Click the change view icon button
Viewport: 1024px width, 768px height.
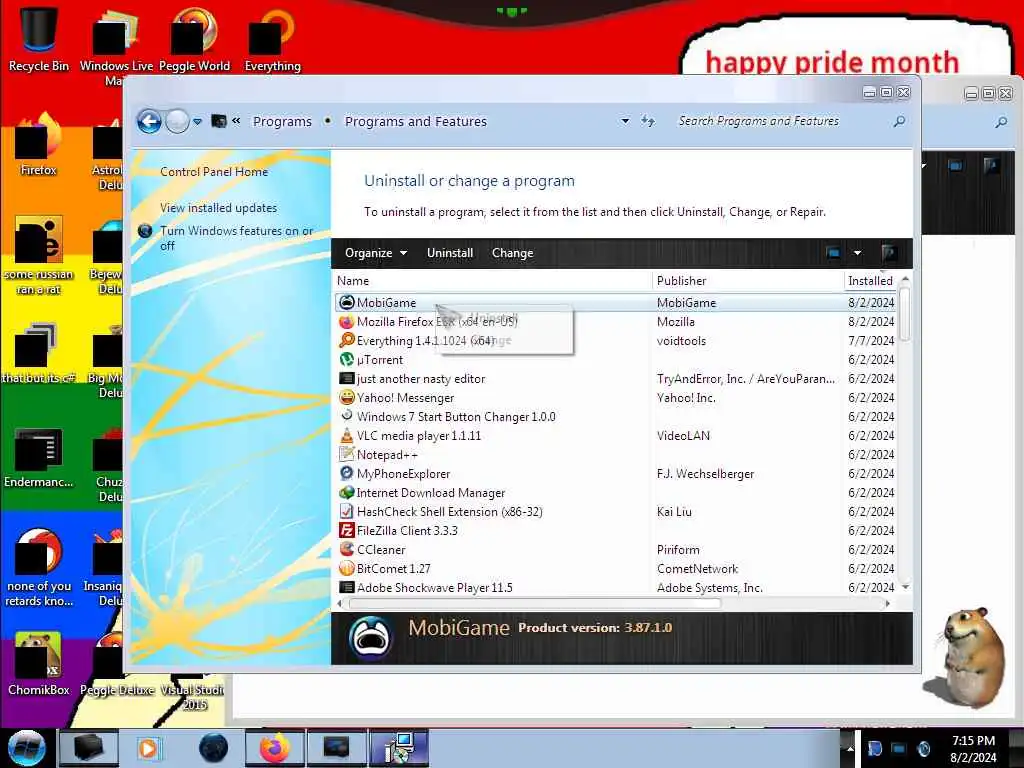pyautogui.click(x=833, y=253)
